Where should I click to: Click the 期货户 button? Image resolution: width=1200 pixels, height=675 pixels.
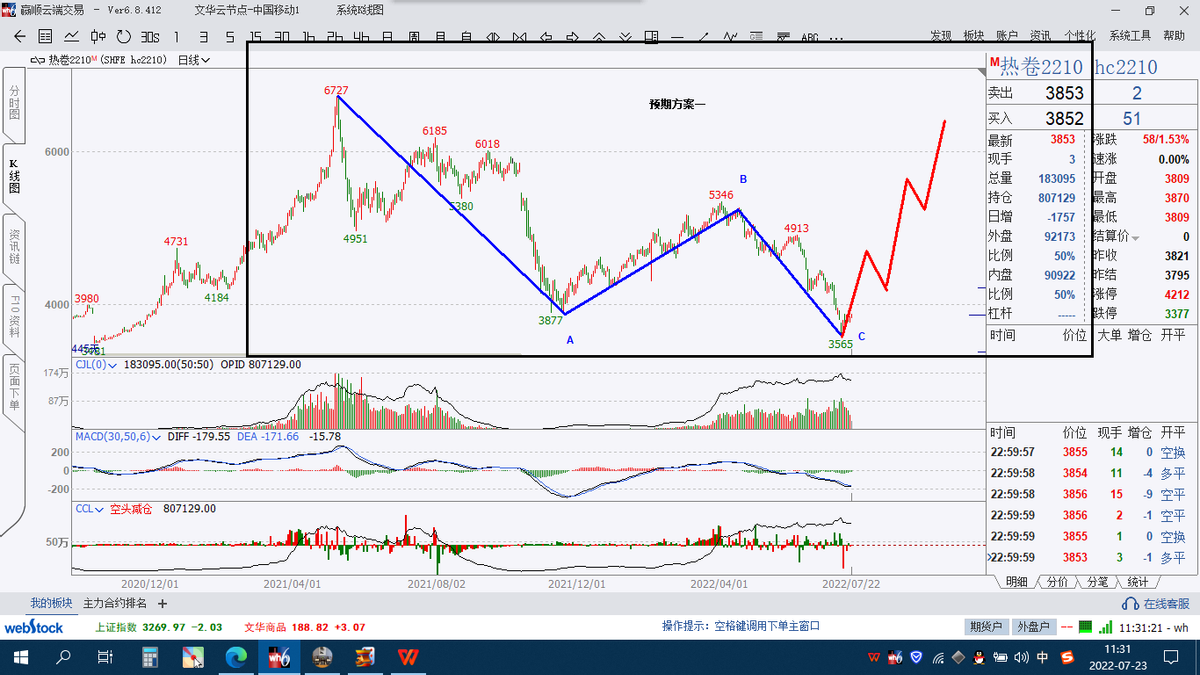click(x=986, y=627)
